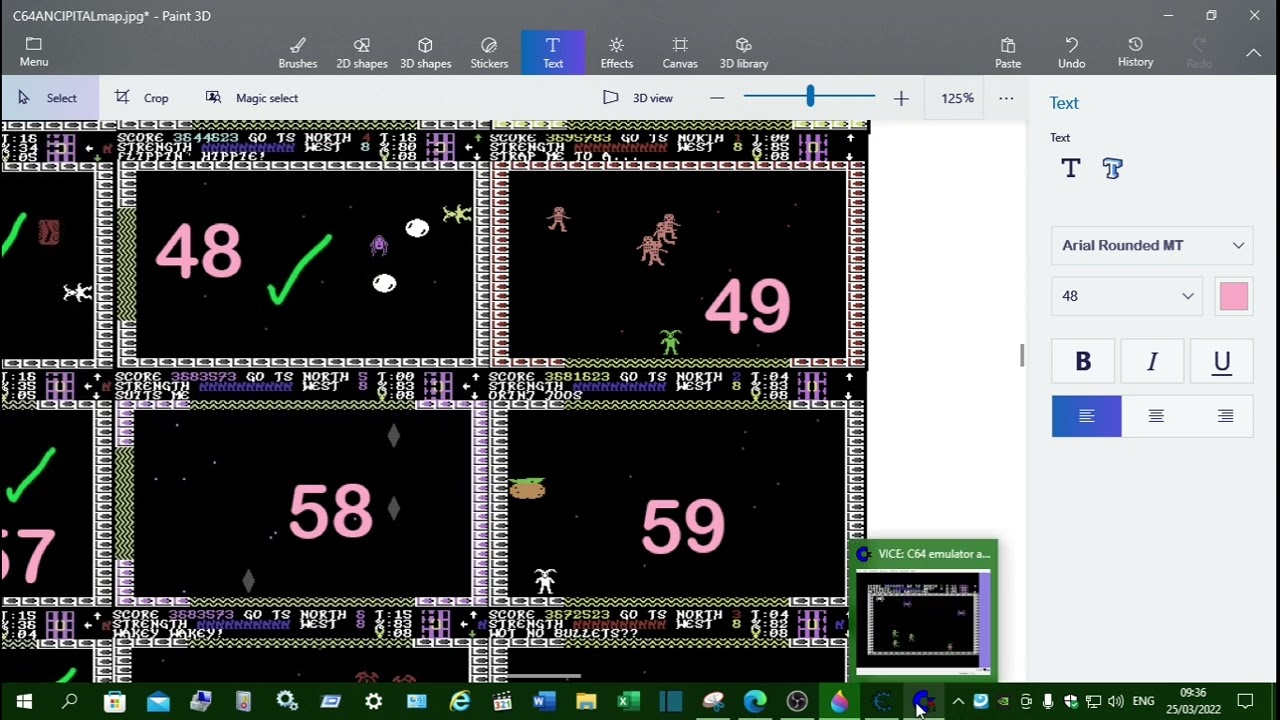Screen dimensions: 1280x720
Task: Undo the last action
Action: (1071, 53)
